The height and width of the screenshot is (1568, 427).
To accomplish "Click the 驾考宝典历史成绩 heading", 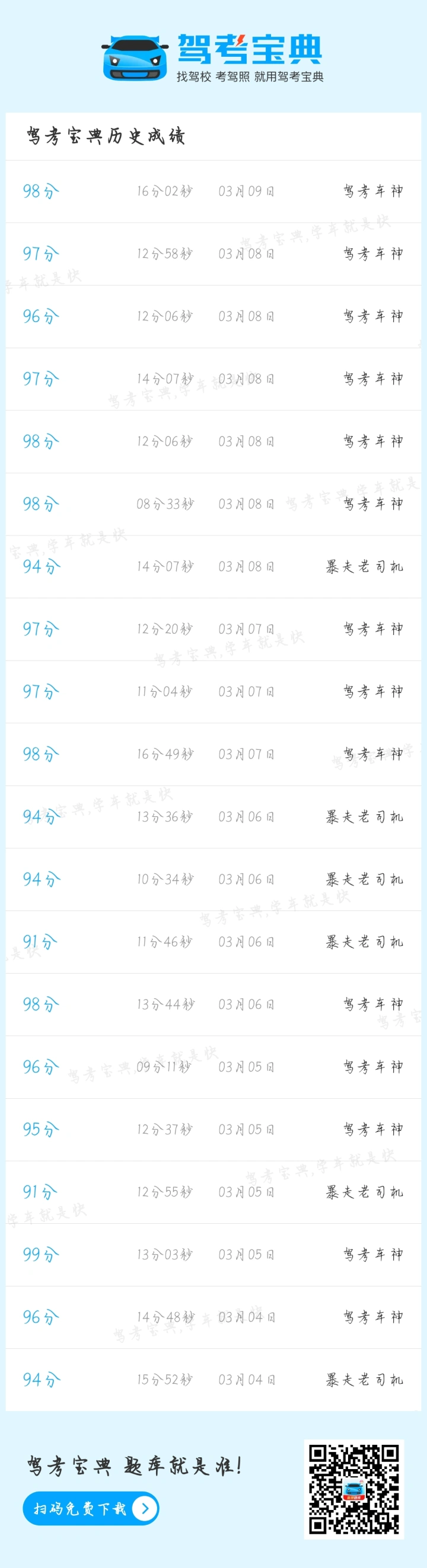I will pos(106,136).
